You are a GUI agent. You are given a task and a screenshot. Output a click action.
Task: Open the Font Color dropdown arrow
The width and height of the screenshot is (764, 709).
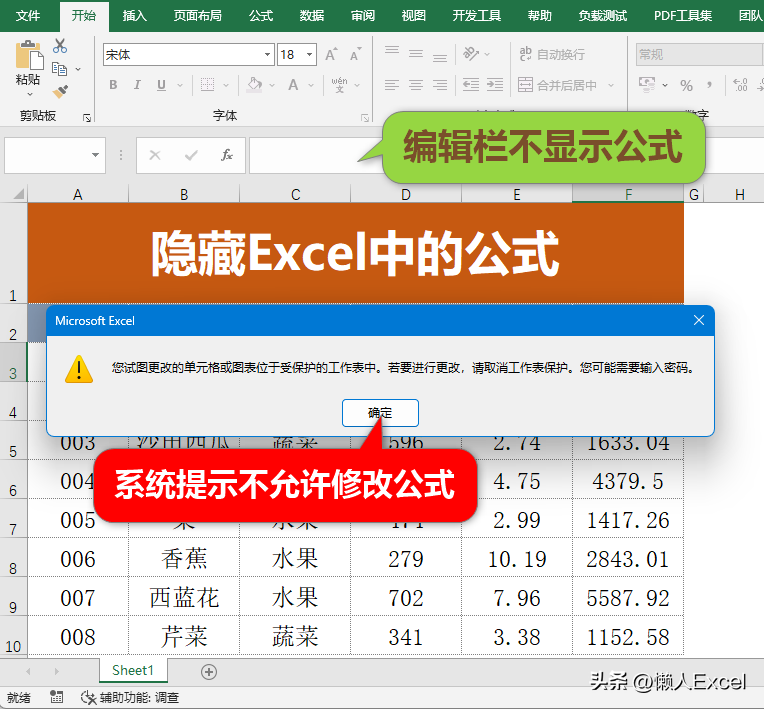coord(311,85)
